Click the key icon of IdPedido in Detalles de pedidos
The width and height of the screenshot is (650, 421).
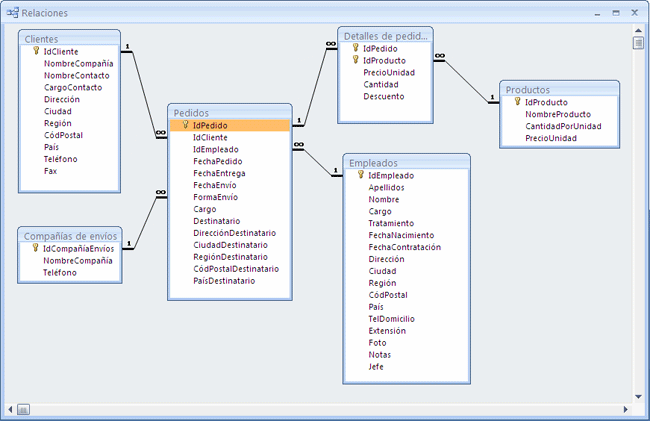point(357,48)
